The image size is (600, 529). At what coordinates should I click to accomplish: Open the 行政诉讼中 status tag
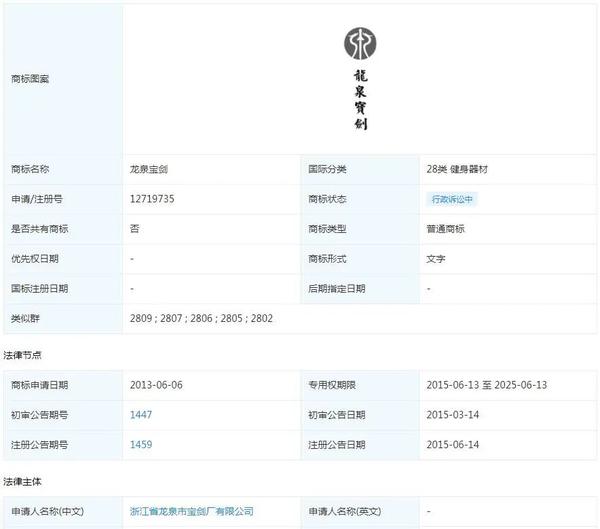pos(452,199)
